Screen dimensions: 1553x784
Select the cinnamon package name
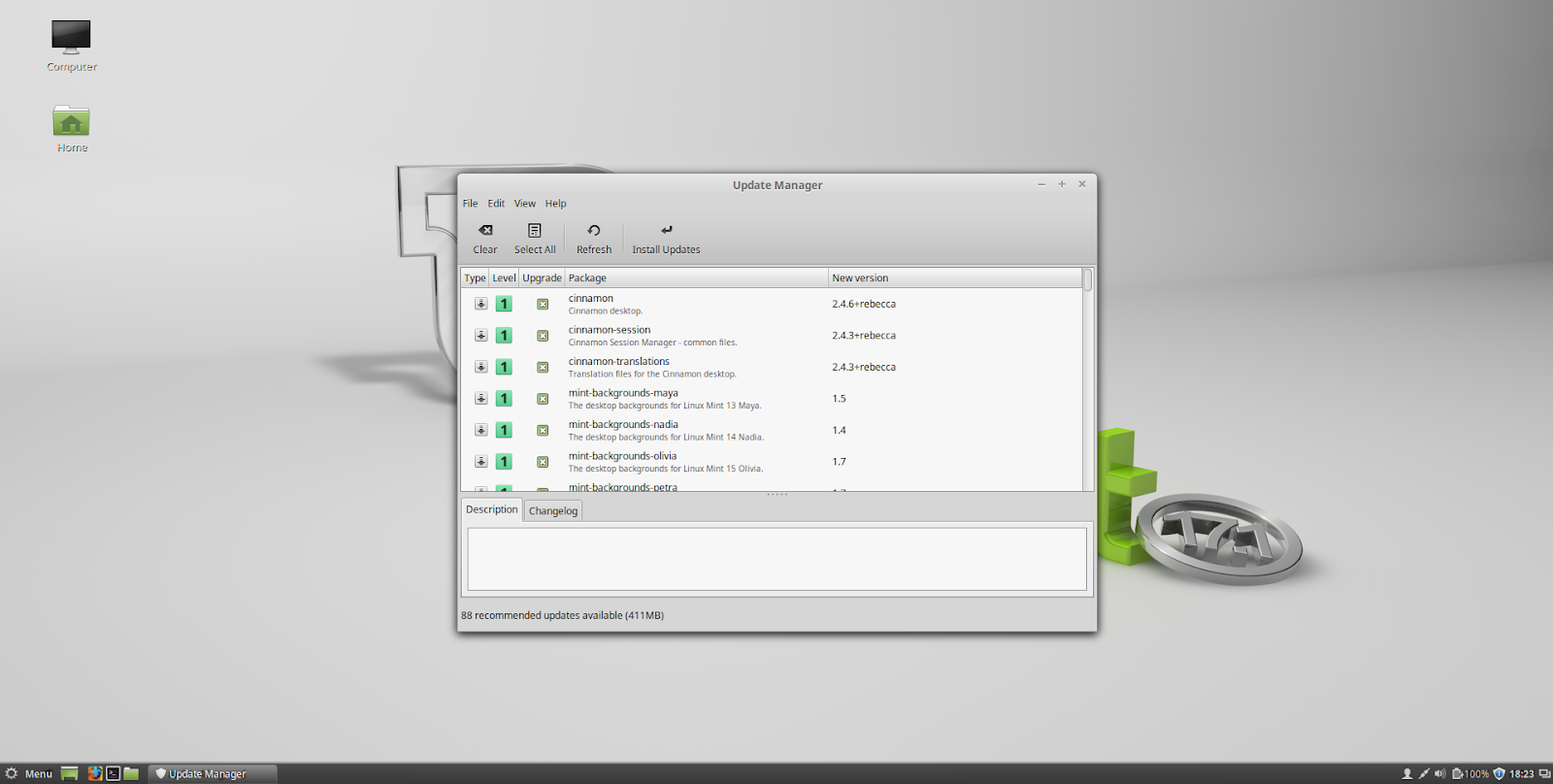[591, 298]
